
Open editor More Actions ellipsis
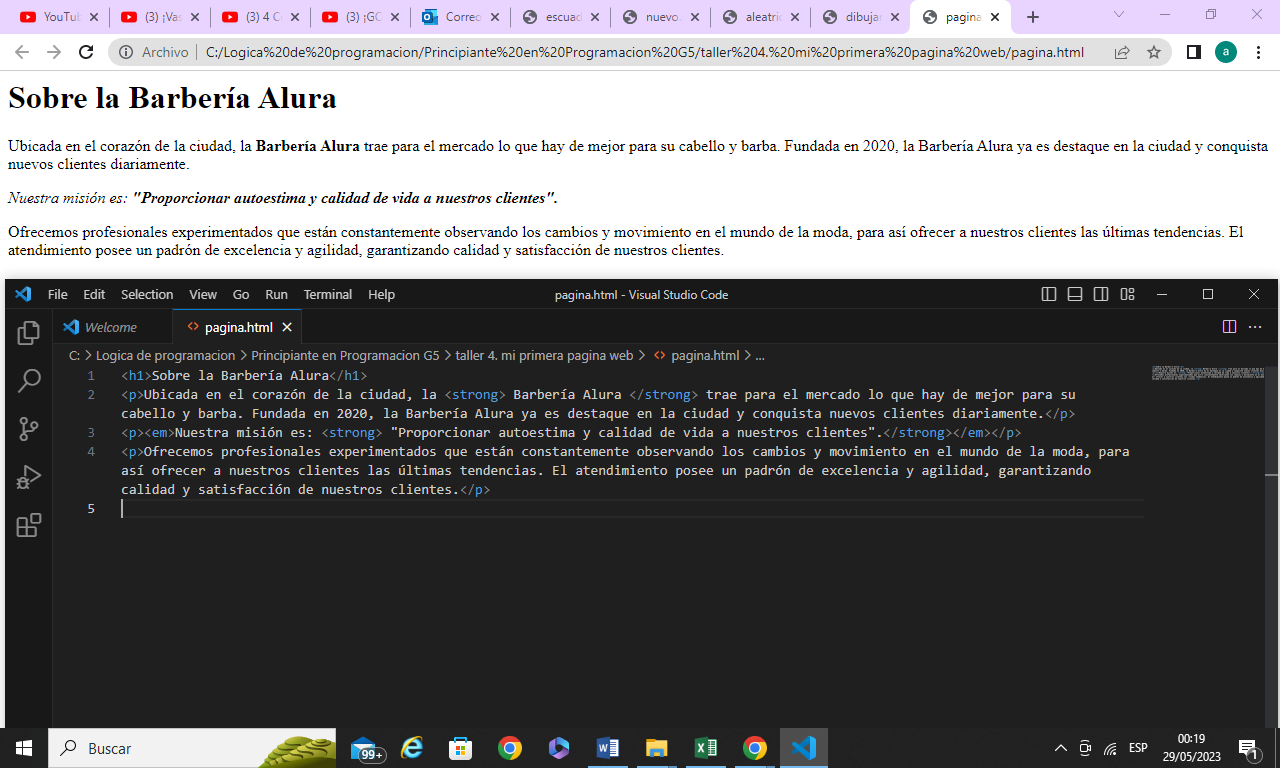pyautogui.click(x=1255, y=327)
